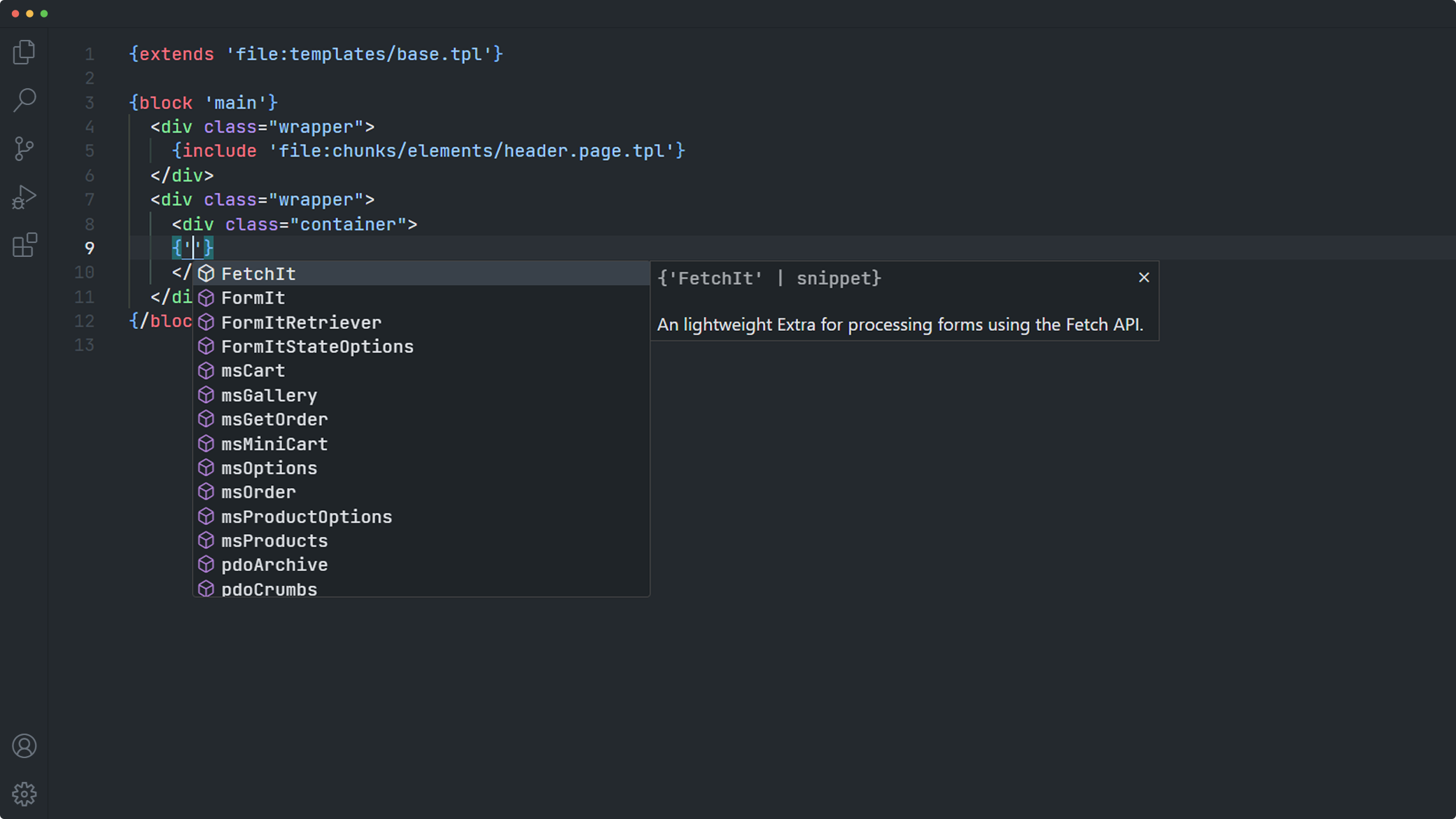Select msProducts completion item
Image resolution: width=1456 pixels, height=819 pixels.
click(274, 541)
